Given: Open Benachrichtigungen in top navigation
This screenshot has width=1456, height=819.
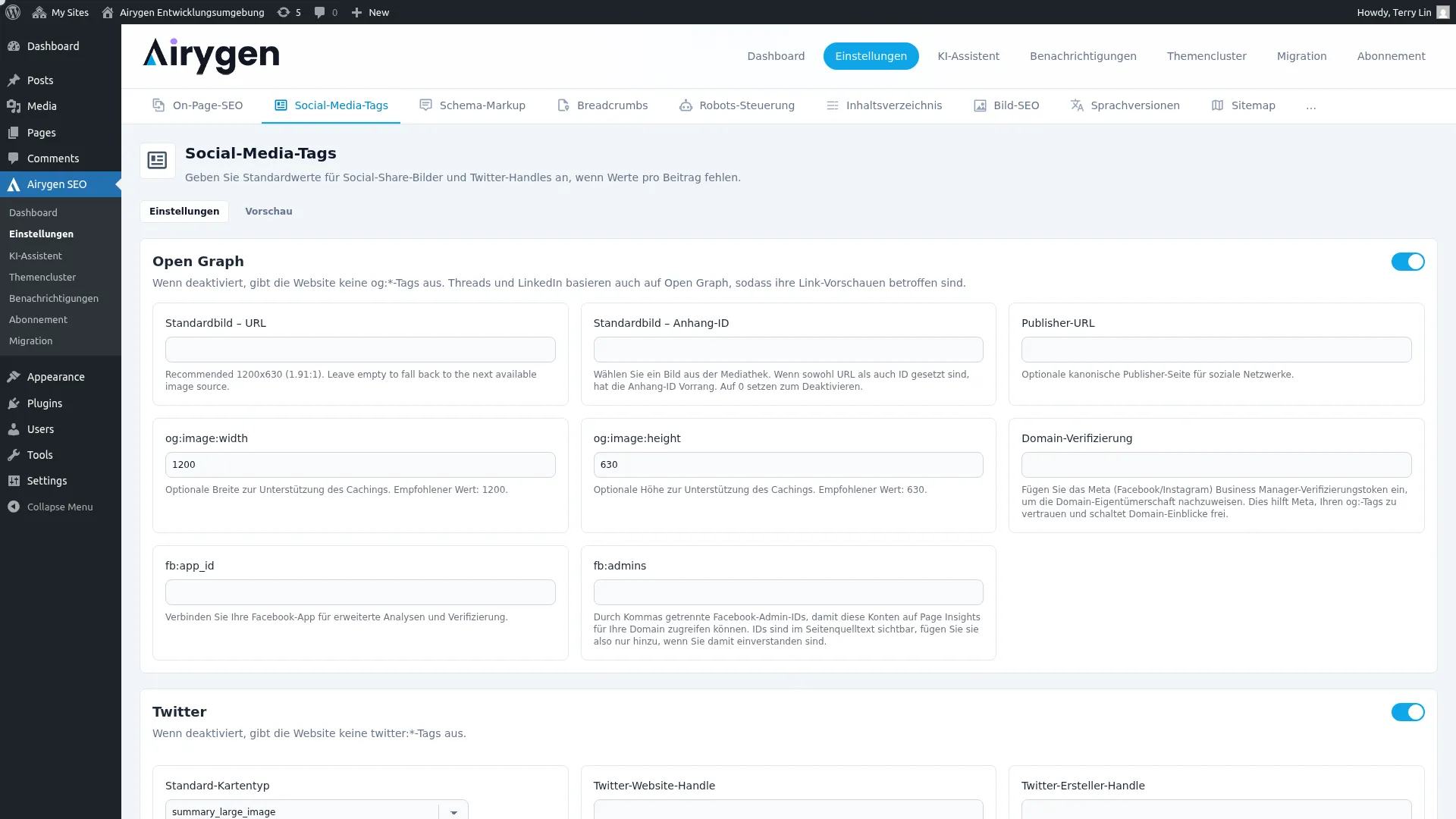Looking at the screenshot, I should coord(1083,56).
